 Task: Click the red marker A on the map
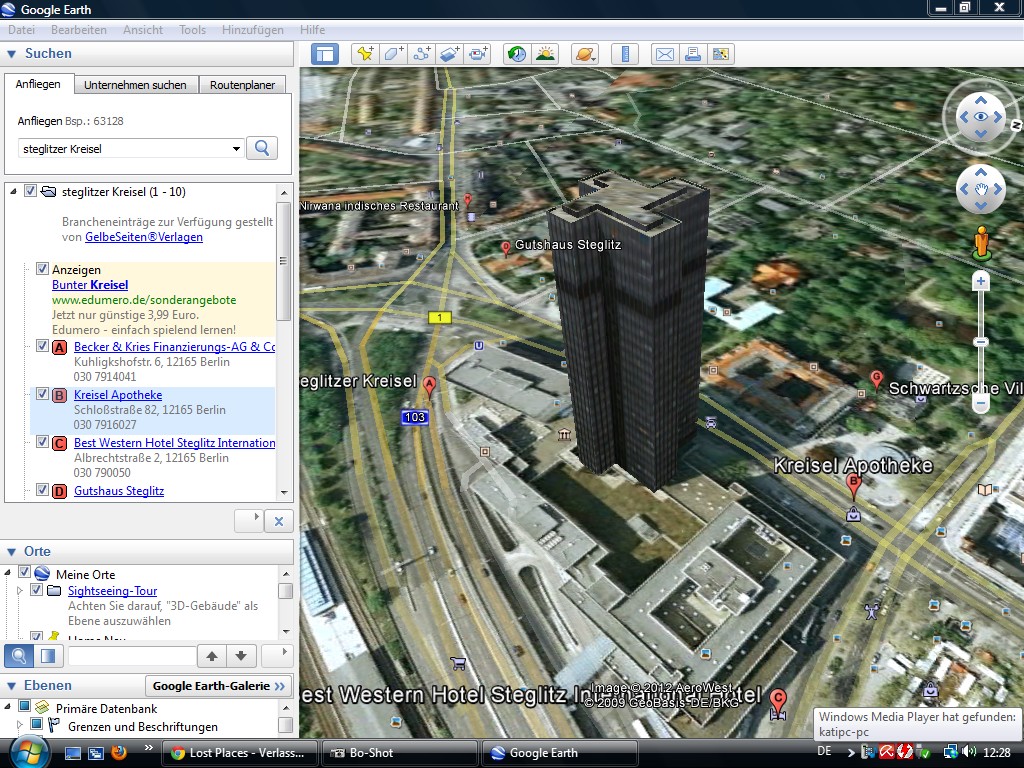tap(429, 385)
